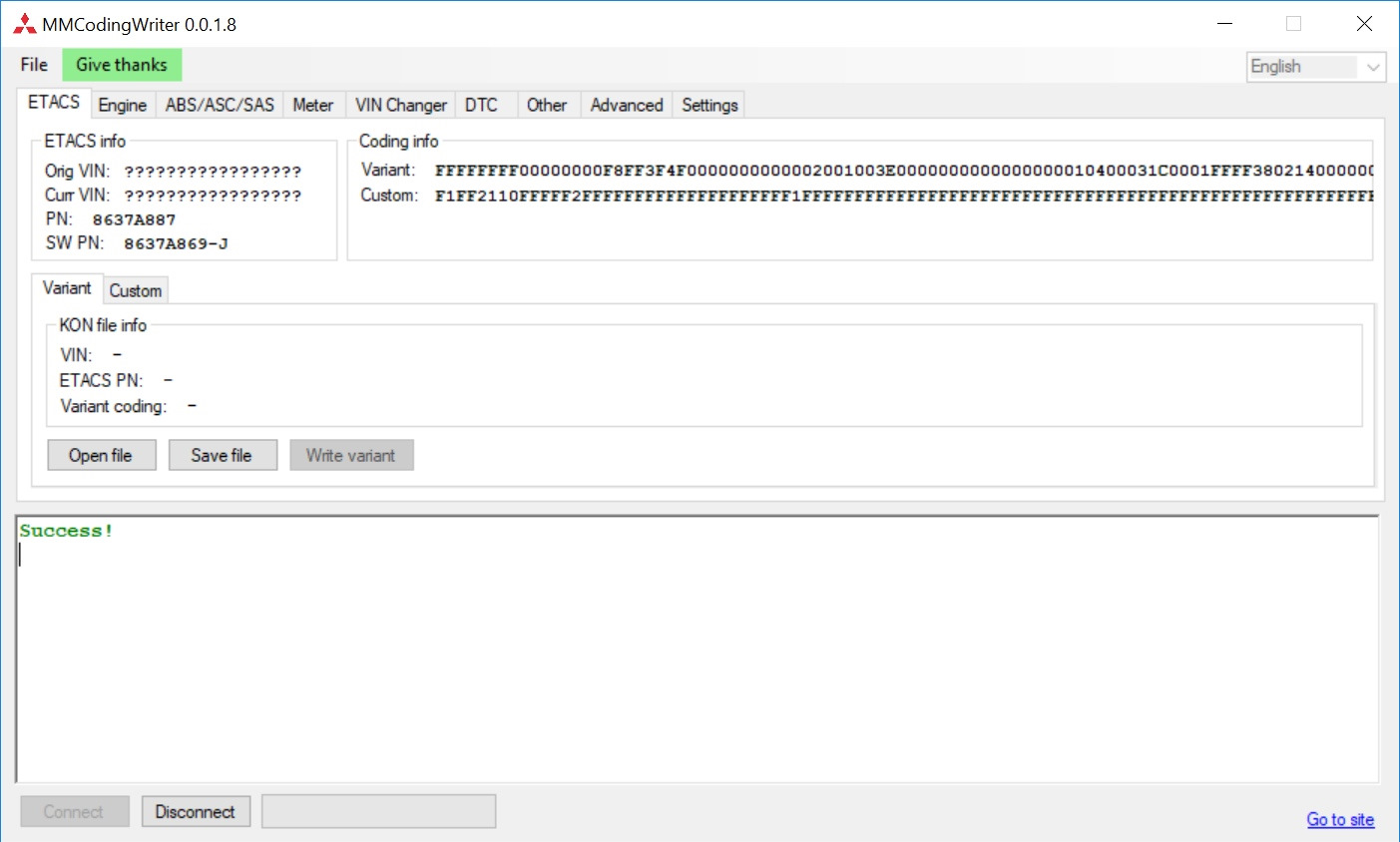
Task: Open the Settings tab
Action: (x=708, y=104)
